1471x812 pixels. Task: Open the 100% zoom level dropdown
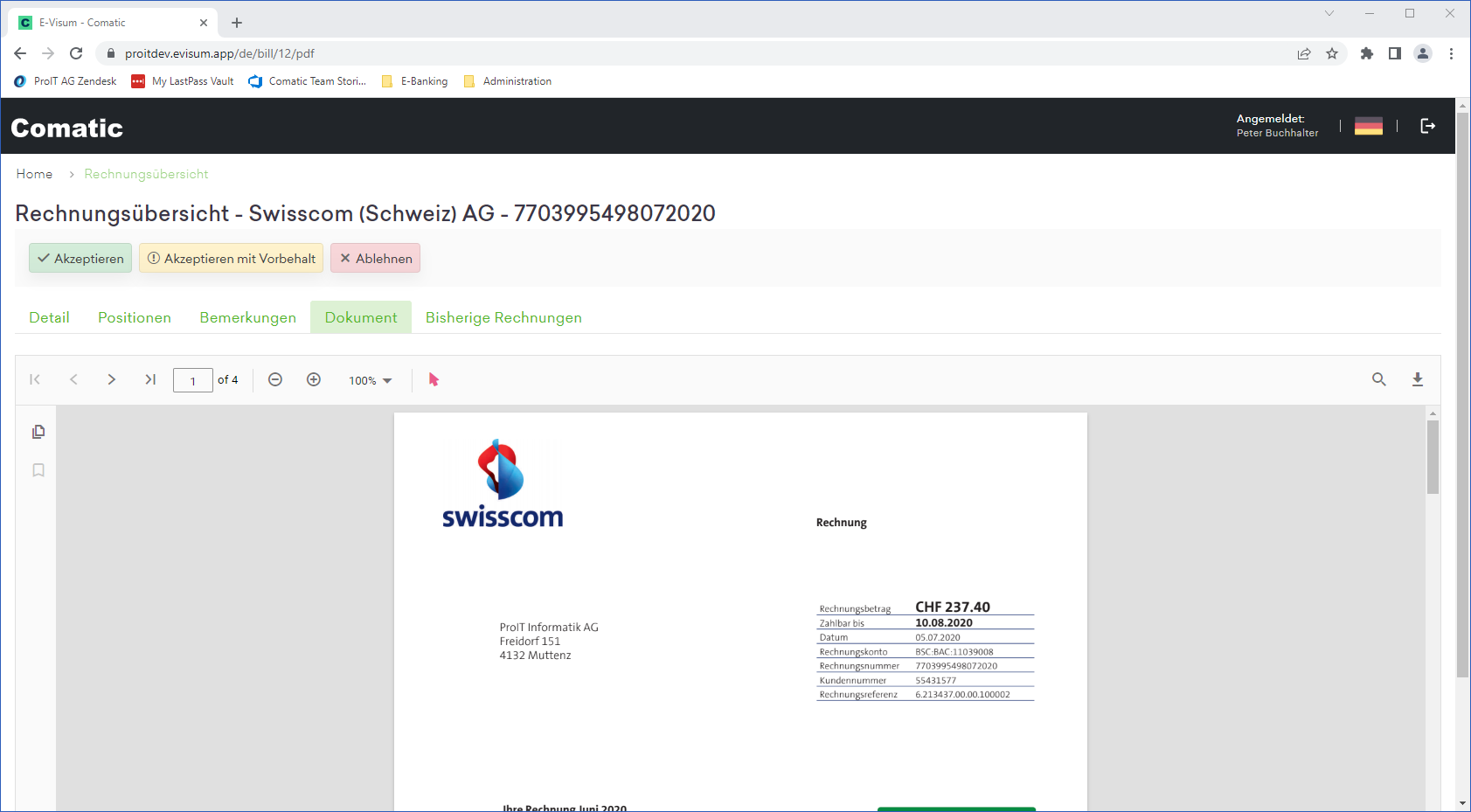371,380
